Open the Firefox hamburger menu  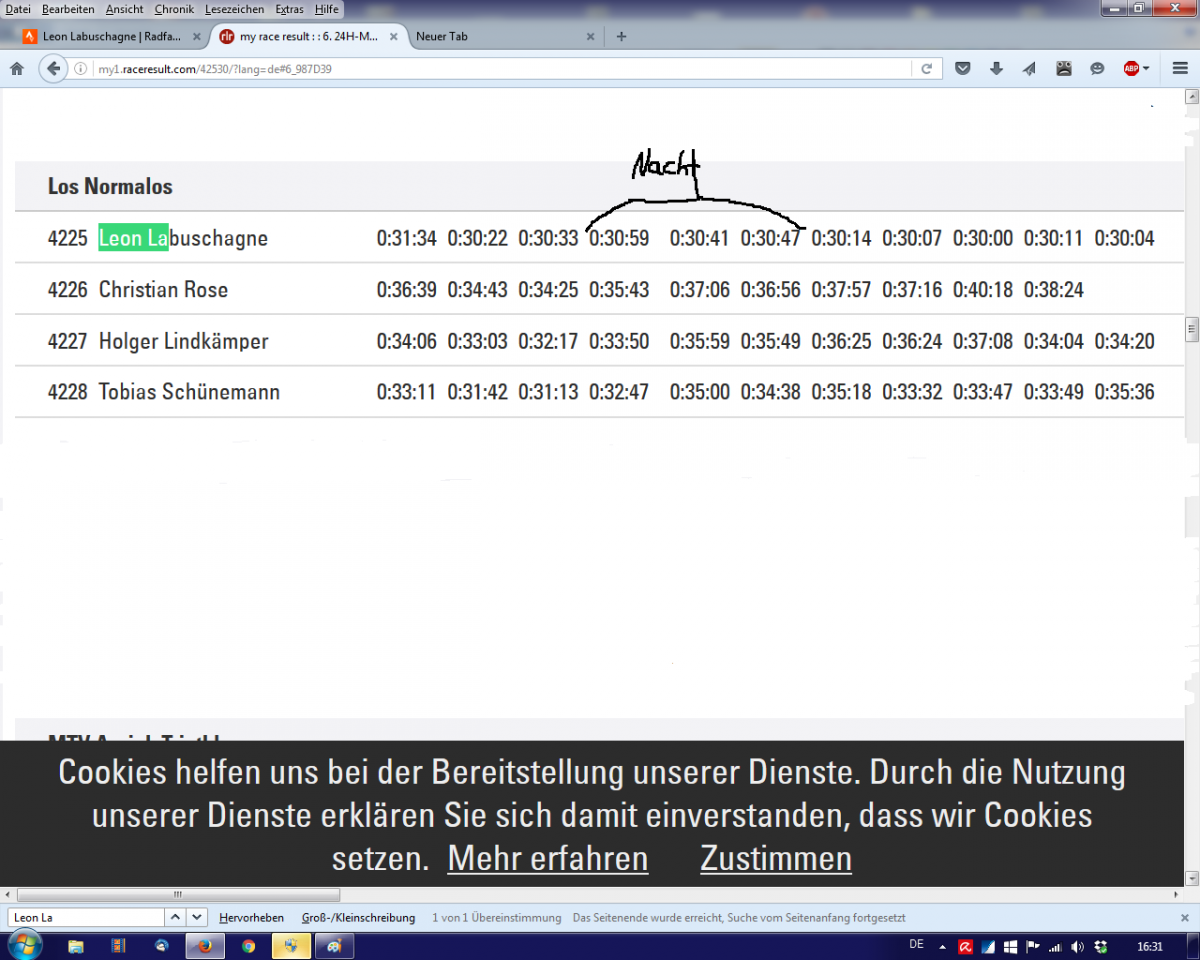pyautogui.click(x=1179, y=69)
